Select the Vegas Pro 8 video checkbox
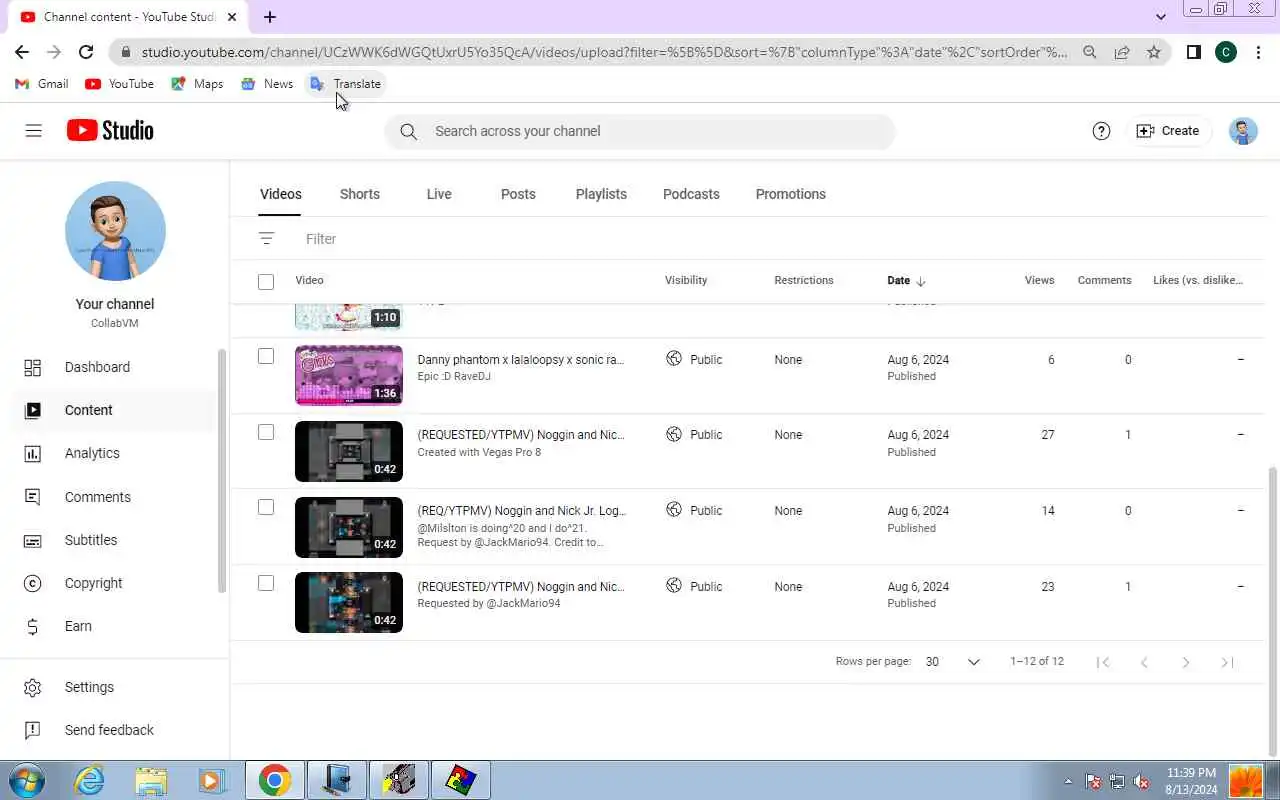The image size is (1280, 800). pos(266,432)
